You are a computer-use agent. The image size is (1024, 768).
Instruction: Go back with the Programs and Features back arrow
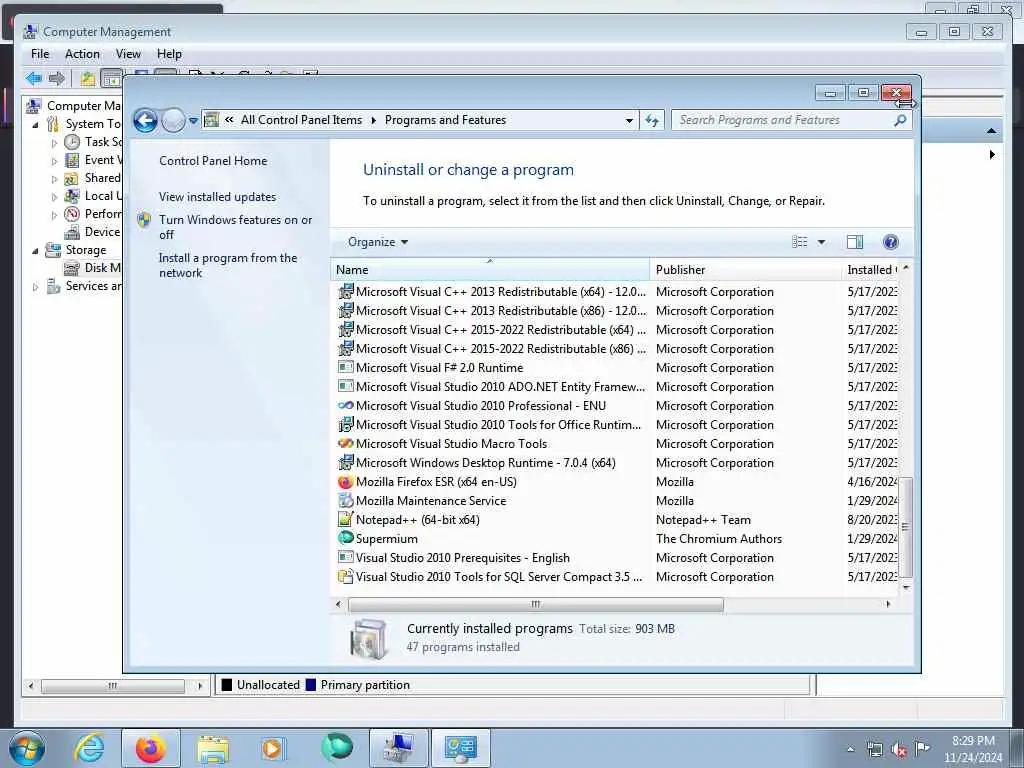click(x=145, y=120)
